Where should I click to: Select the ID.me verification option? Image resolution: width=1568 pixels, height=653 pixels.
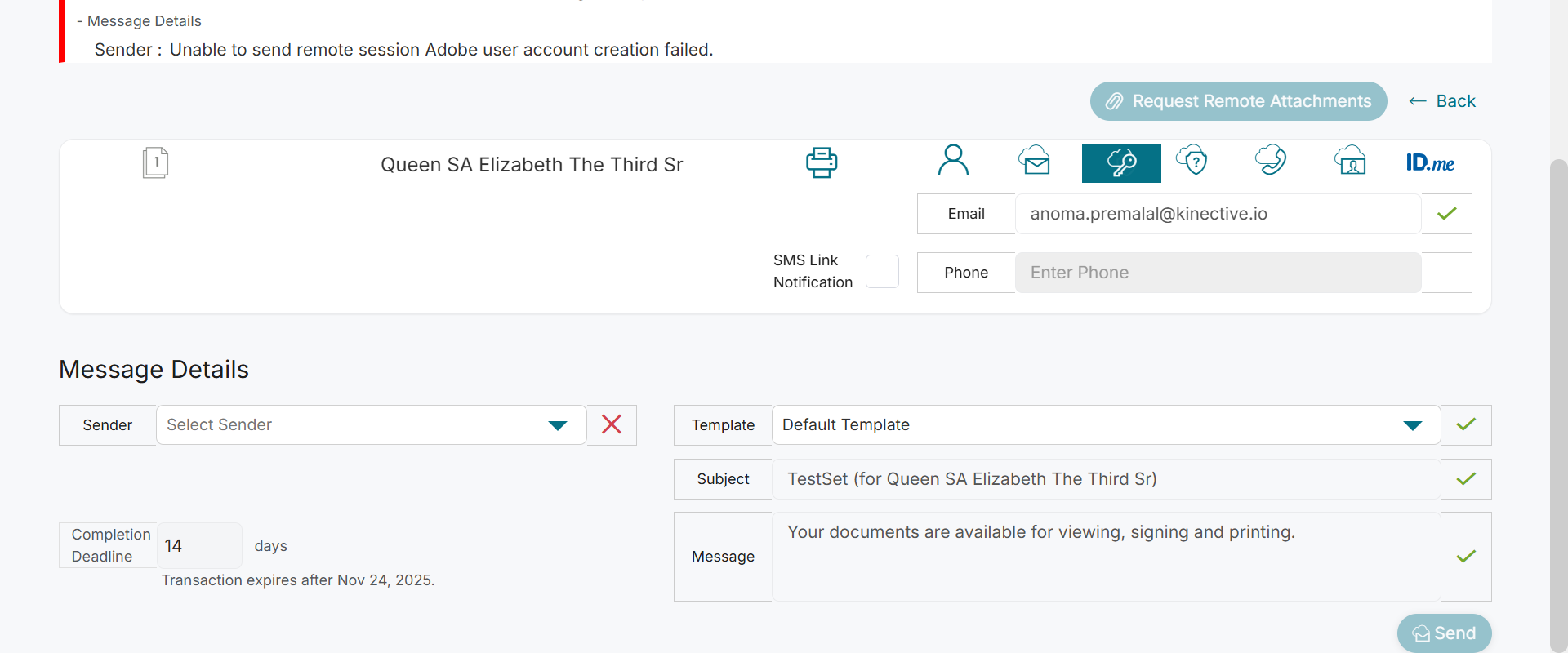coord(1430,163)
